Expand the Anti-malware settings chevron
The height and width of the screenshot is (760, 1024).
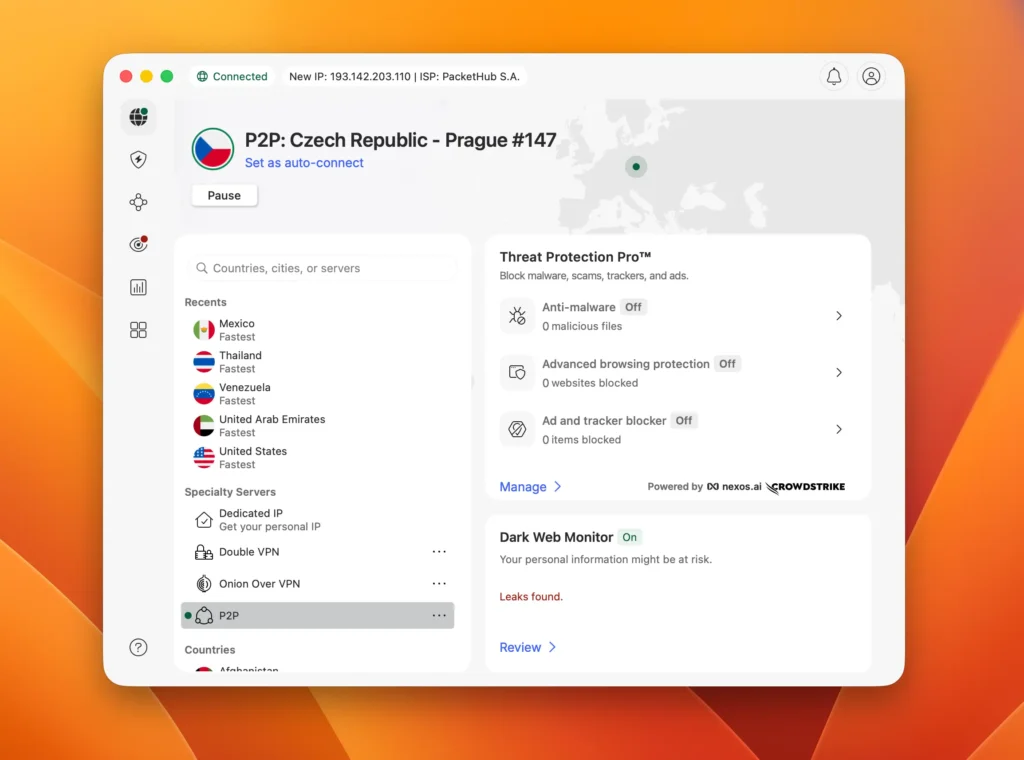839,316
